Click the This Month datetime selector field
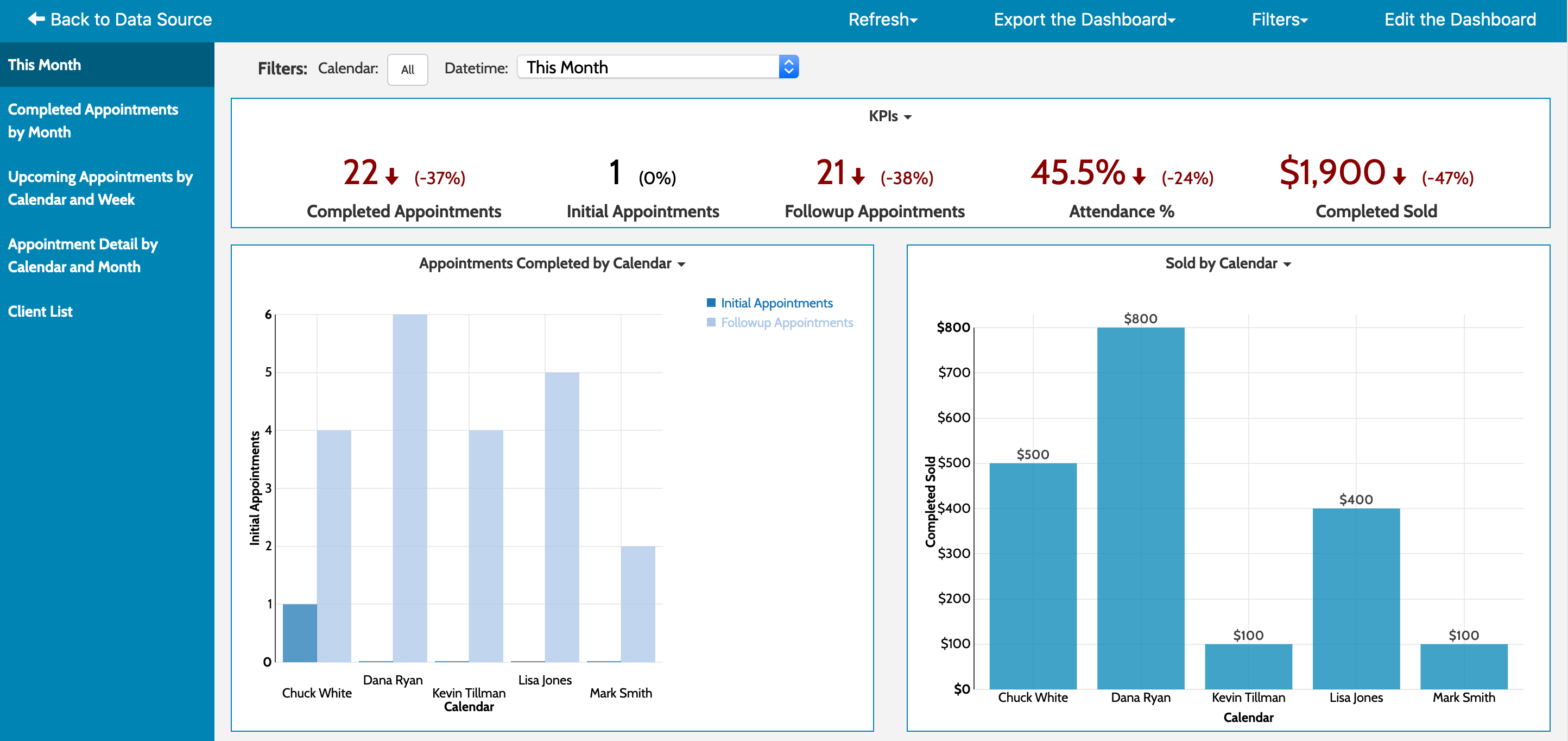The width and height of the screenshot is (1568, 741). 639,67
